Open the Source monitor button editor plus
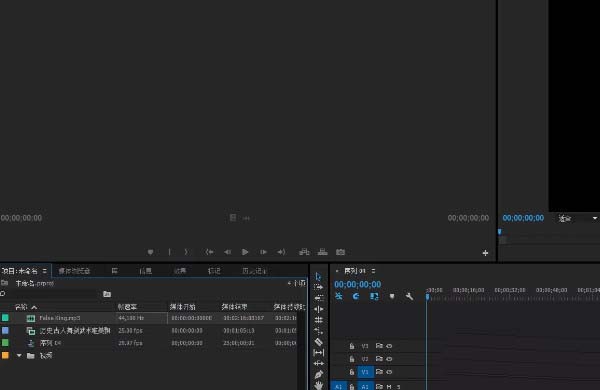 [x=485, y=253]
